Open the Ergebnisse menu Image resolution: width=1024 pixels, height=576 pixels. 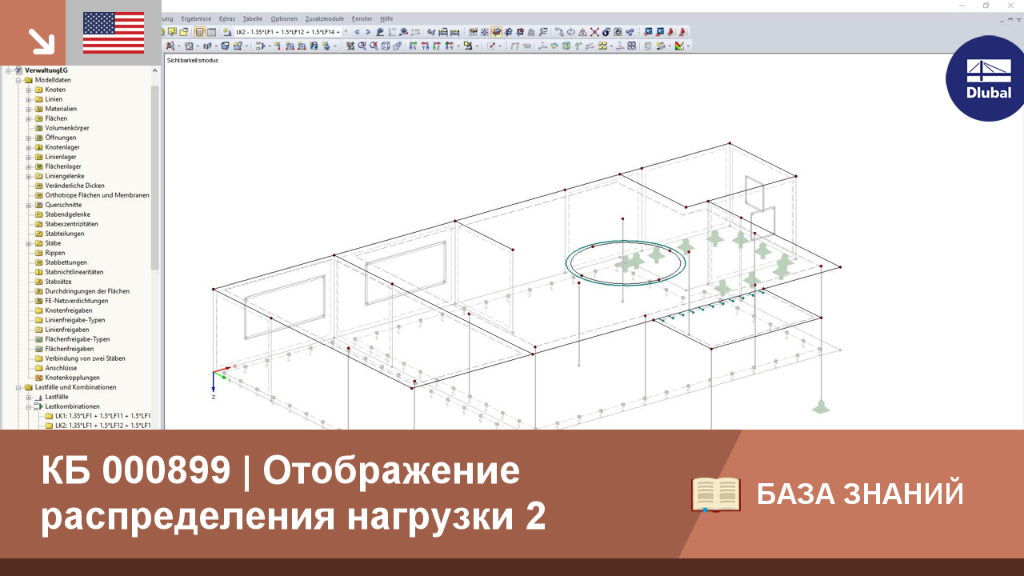pyautogui.click(x=196, y=19)
